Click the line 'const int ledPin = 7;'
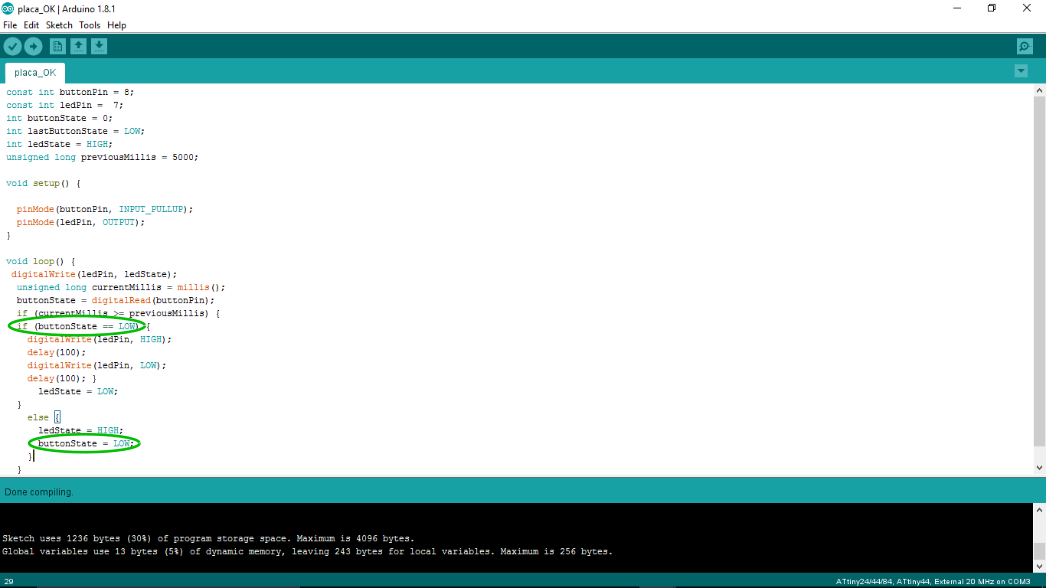Image resolution: width=1046 pixels, height=588 pixels. (x=65, y=105)
